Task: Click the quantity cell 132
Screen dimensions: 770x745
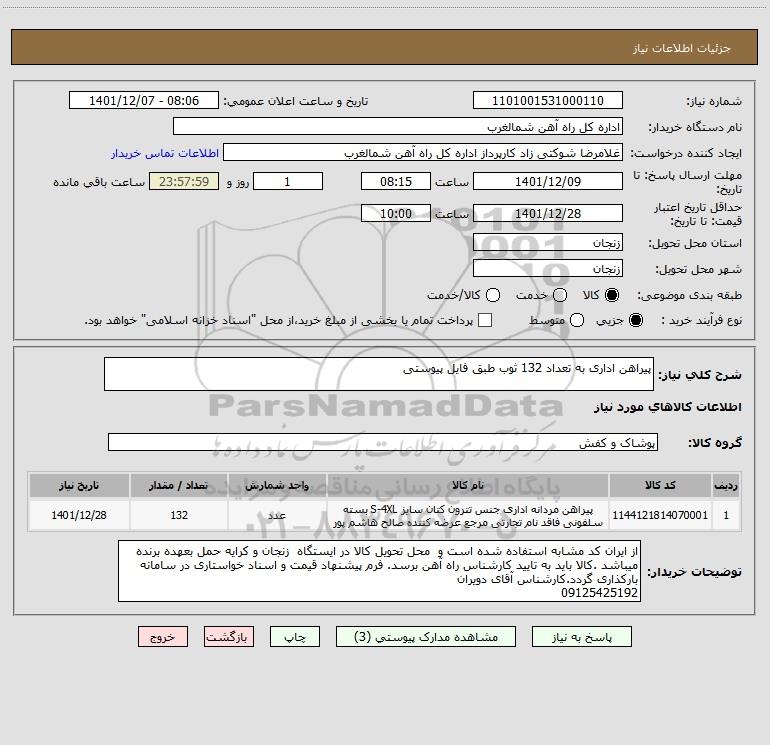Action: click(x=179, y=515)
